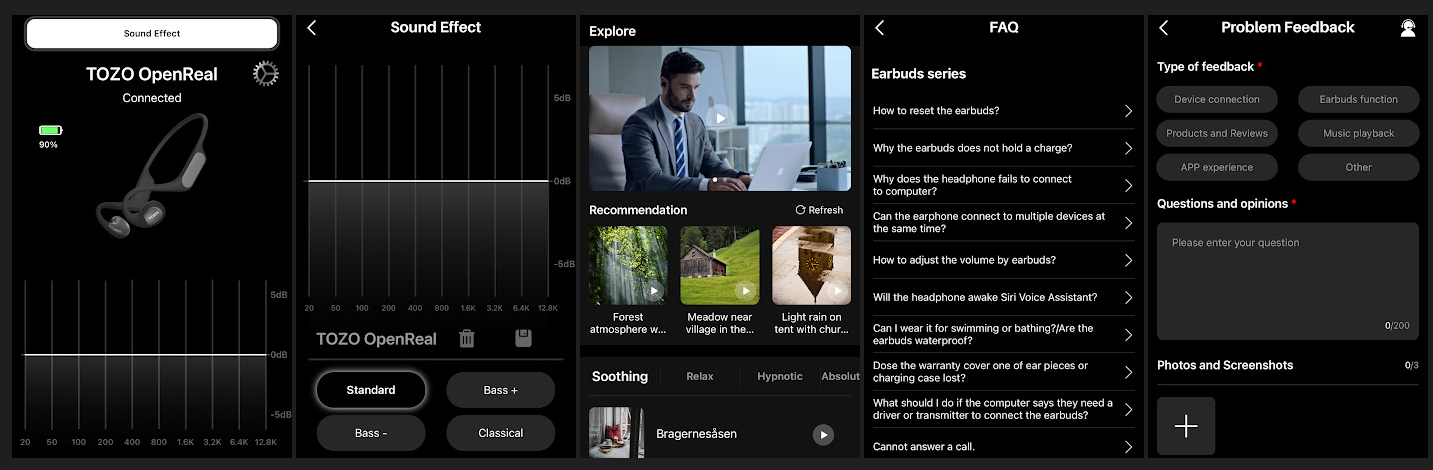The height and width of the screenshot is (470, 1433).
Task: Open the Forest atmosphere thumbnail
Action: click(x=628, y=265)
